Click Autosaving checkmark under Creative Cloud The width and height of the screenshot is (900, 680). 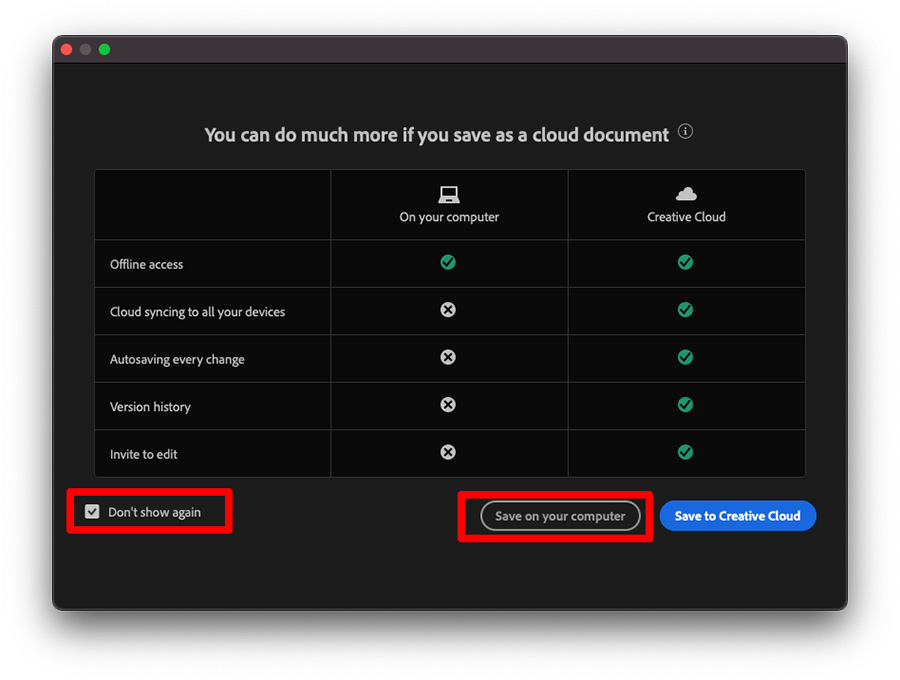[685, 358]
